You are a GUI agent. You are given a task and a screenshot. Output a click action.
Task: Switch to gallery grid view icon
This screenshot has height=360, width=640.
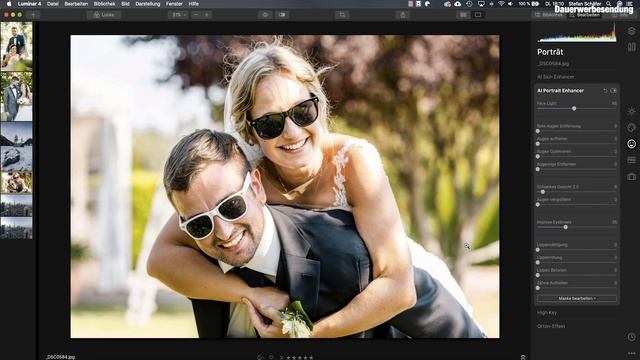(x=463, y=15)
